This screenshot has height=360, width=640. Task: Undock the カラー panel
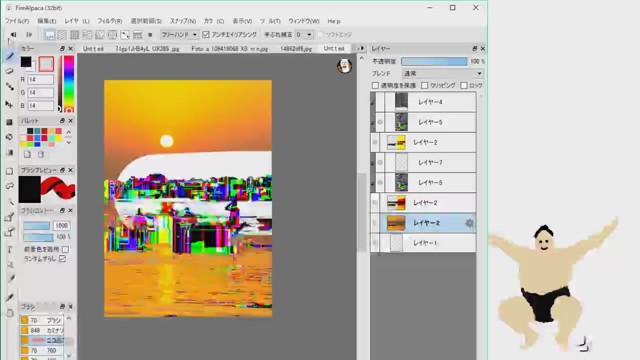[x=62, y=49]
